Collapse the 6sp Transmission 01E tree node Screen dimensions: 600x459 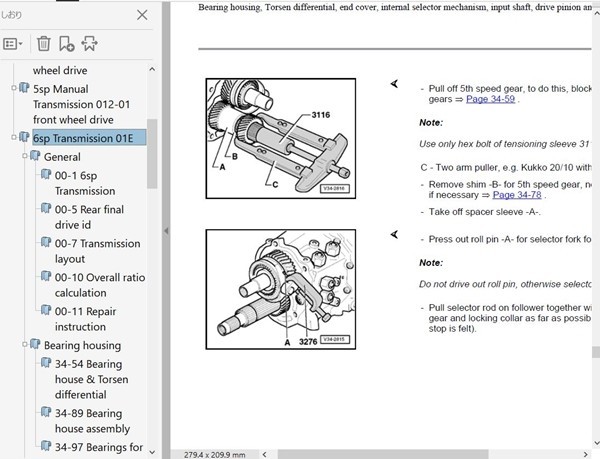point(14,137)
